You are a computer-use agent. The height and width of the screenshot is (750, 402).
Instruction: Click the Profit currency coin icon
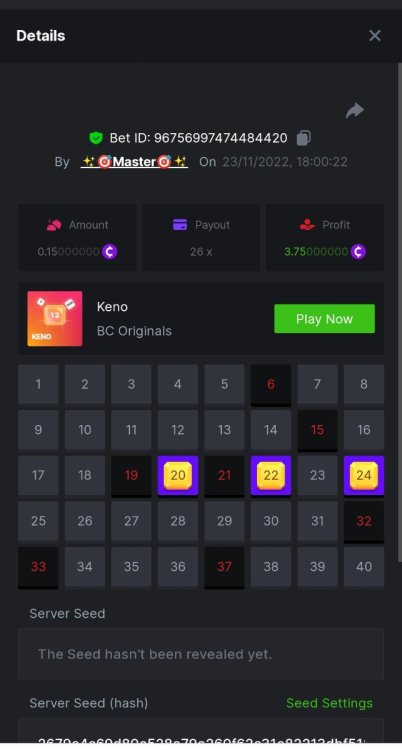(x=358, y=252)
